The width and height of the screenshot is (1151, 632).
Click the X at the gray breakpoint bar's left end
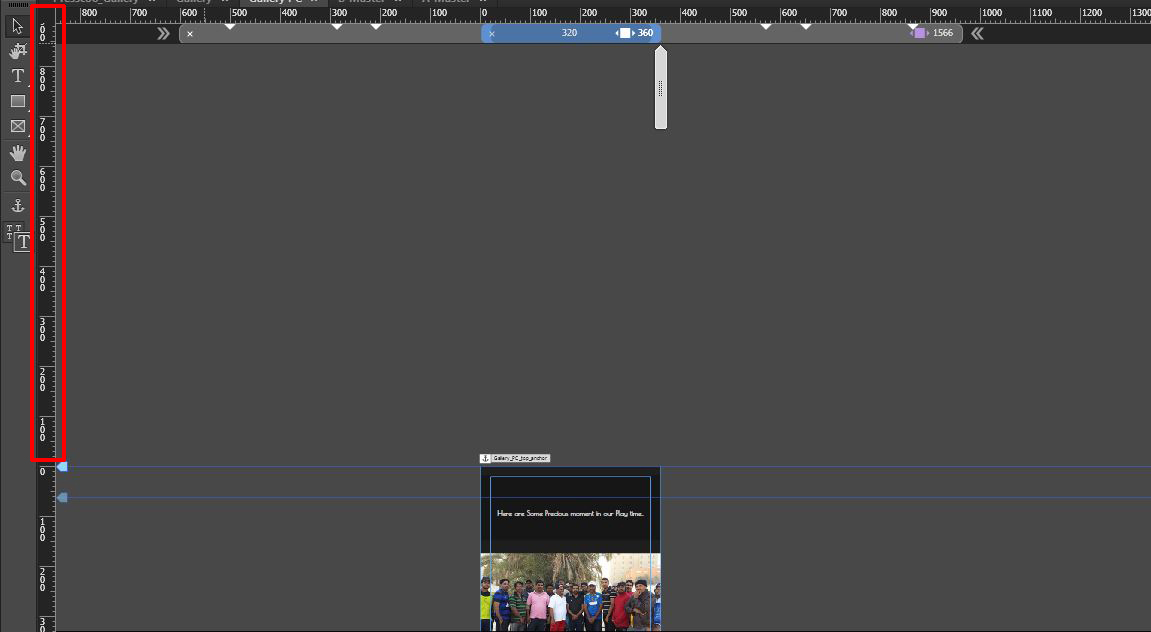coord(190,34)
